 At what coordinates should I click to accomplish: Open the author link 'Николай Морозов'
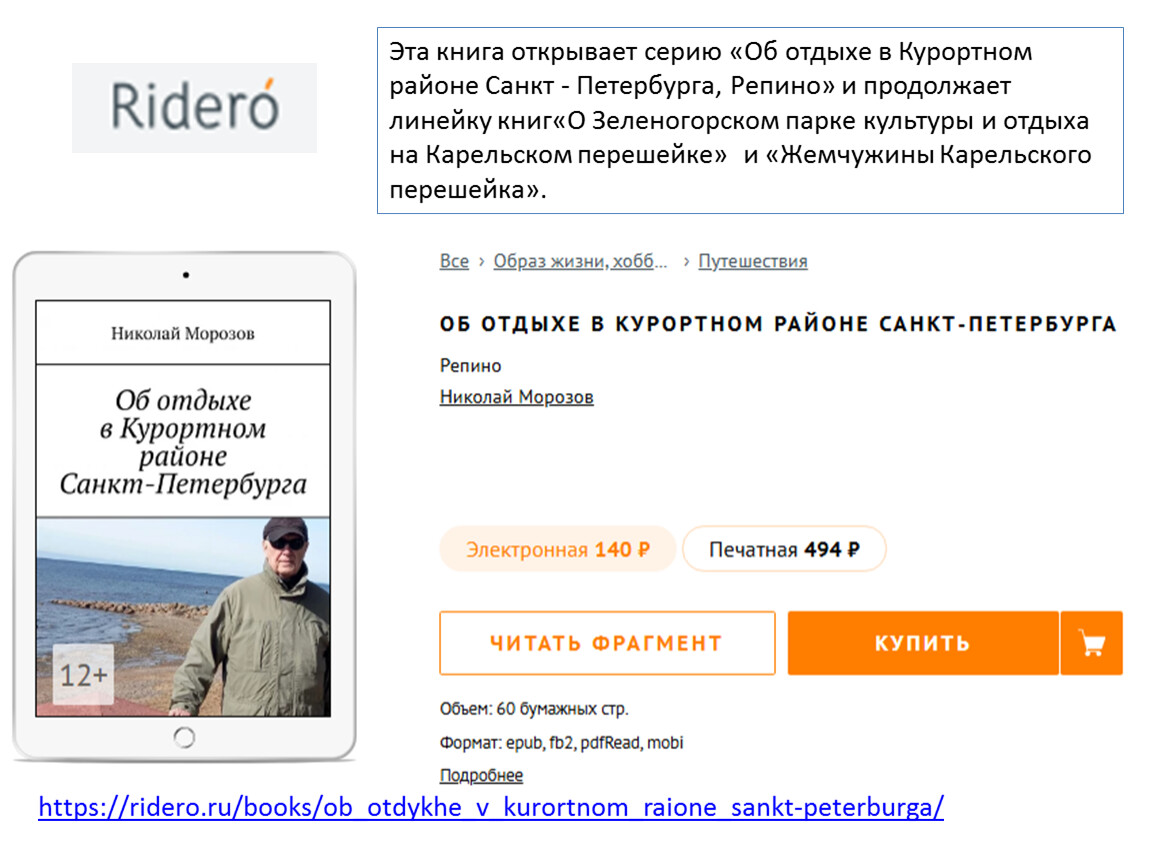tap(516, 397)
